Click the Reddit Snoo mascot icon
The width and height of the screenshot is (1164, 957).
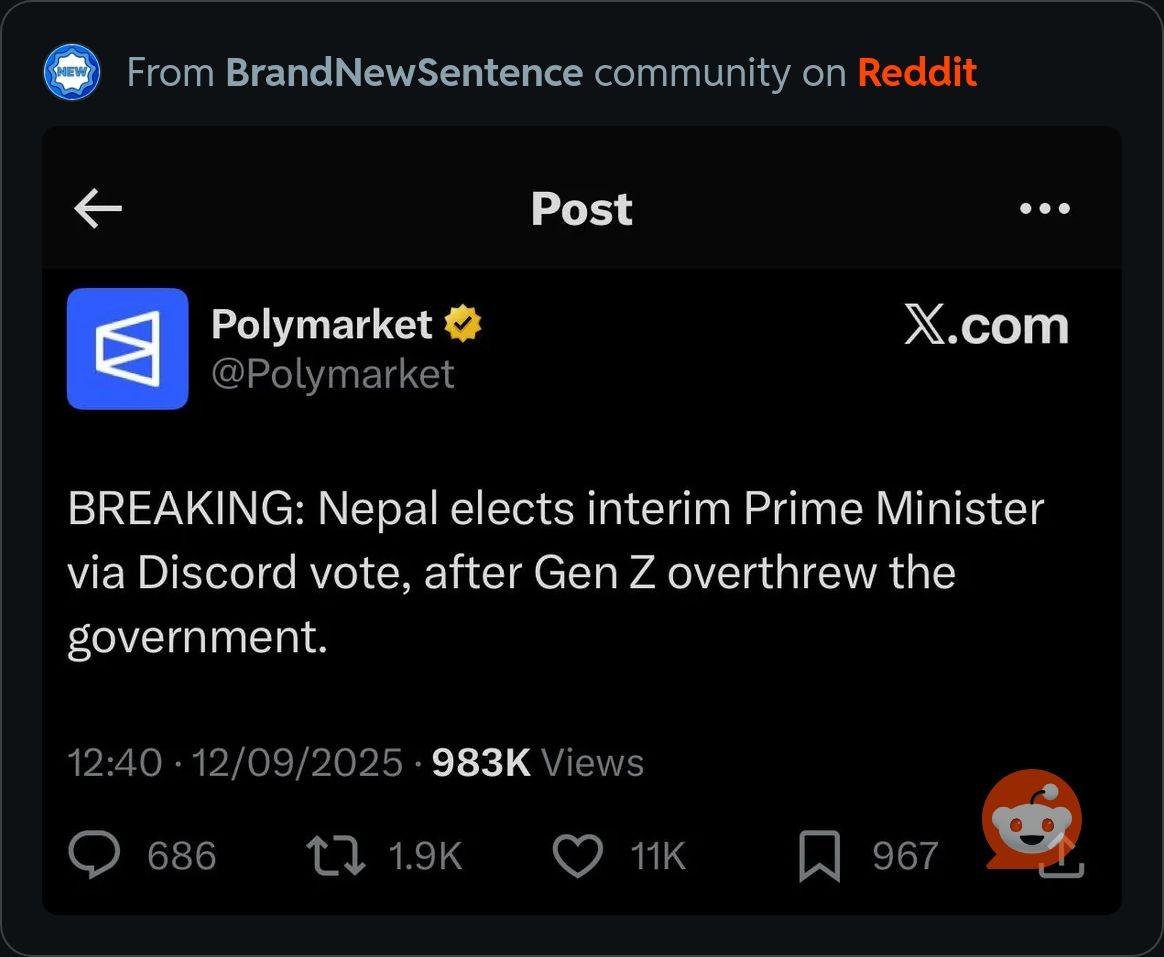tap(1030, 818)
